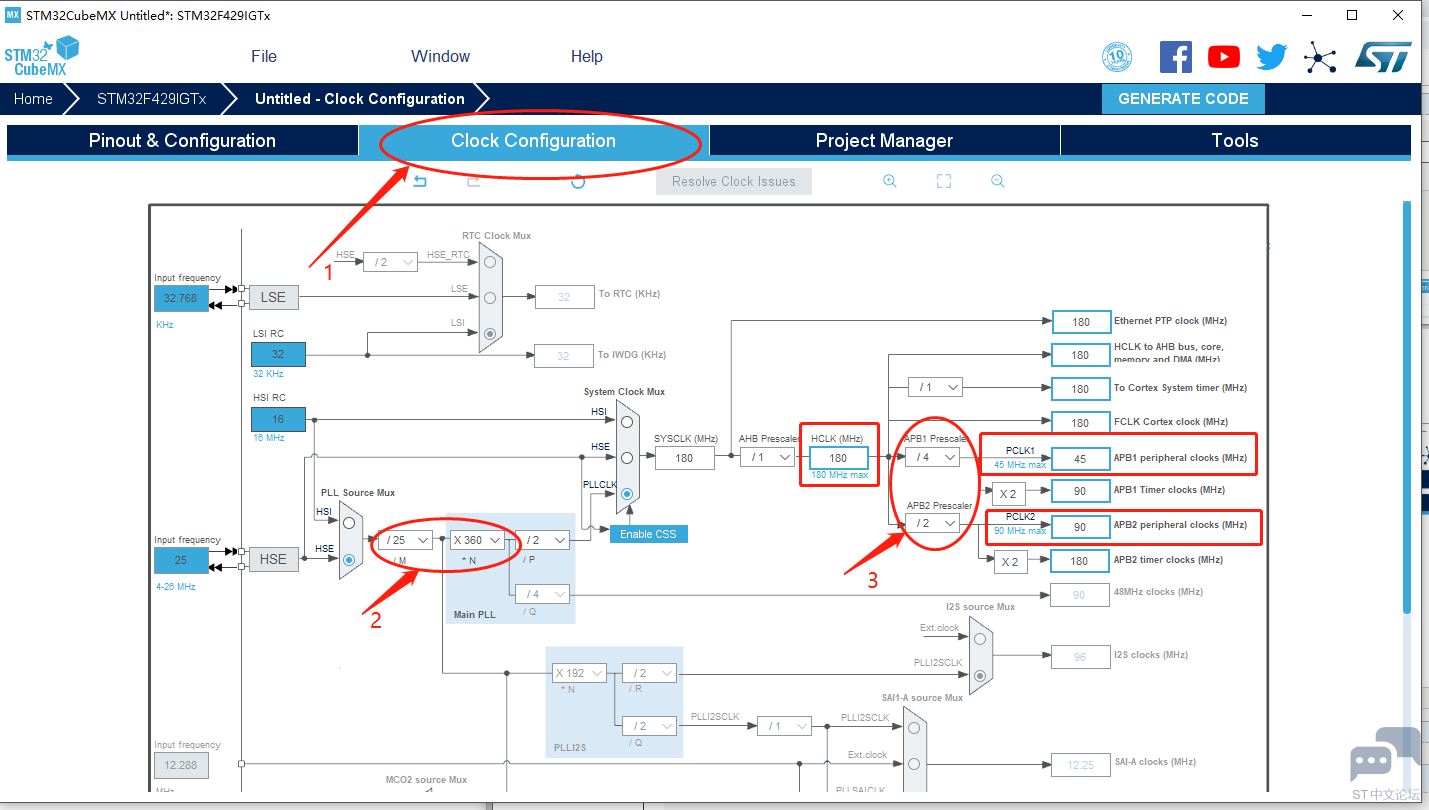Expand the APB1 Prescaler dropdown
The image size is (1429, 810).
[932, 457]
